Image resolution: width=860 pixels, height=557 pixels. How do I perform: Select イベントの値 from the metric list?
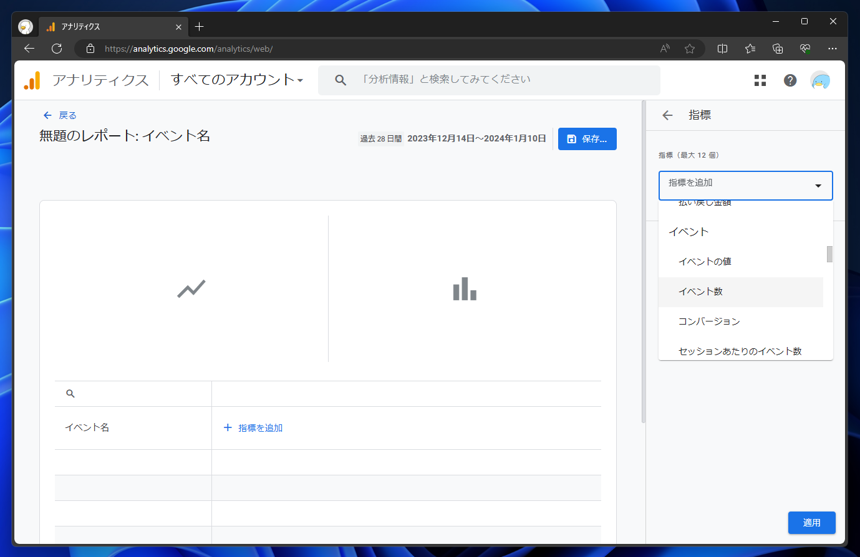[x=740, y=262]
